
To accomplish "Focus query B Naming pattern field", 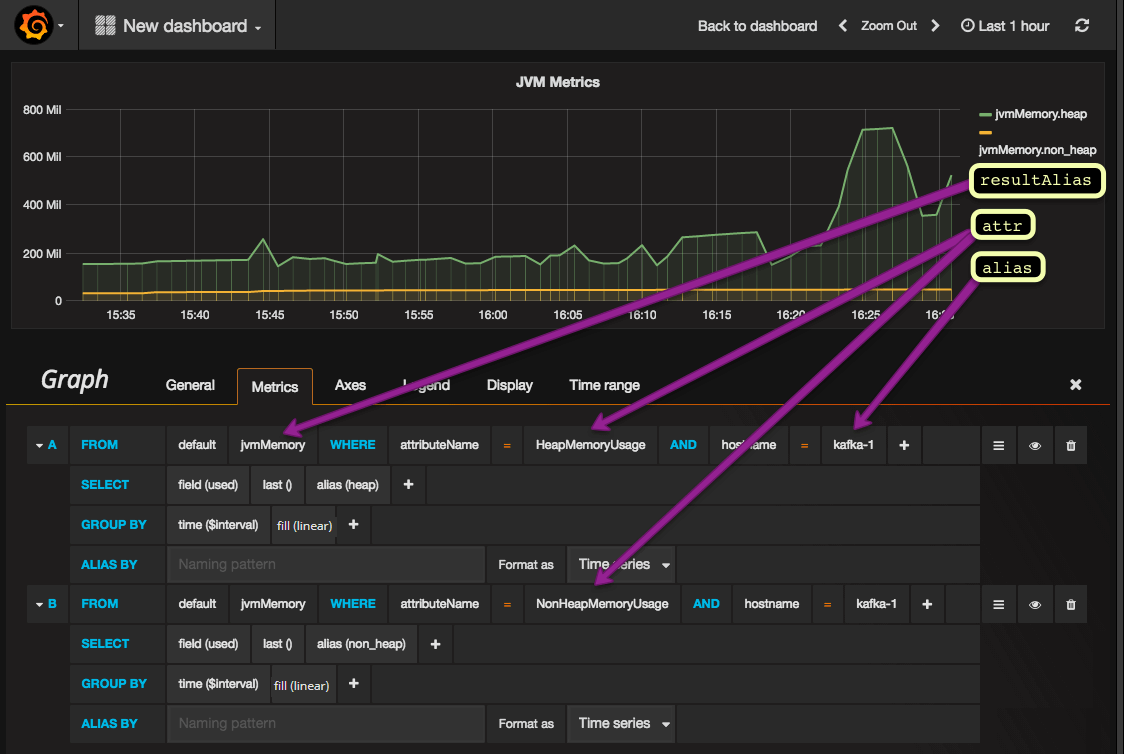I will [x=326, y=724].
